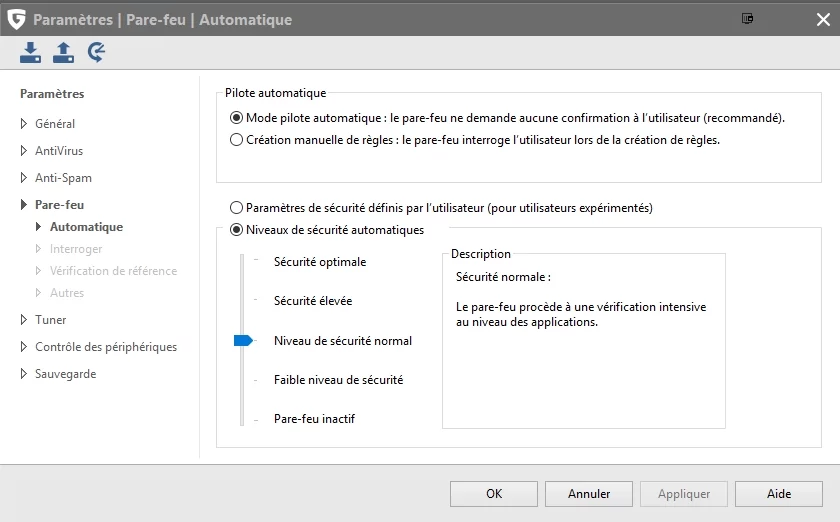
Task: Click the Sécurité normale description heading
Action: point(503,277)
